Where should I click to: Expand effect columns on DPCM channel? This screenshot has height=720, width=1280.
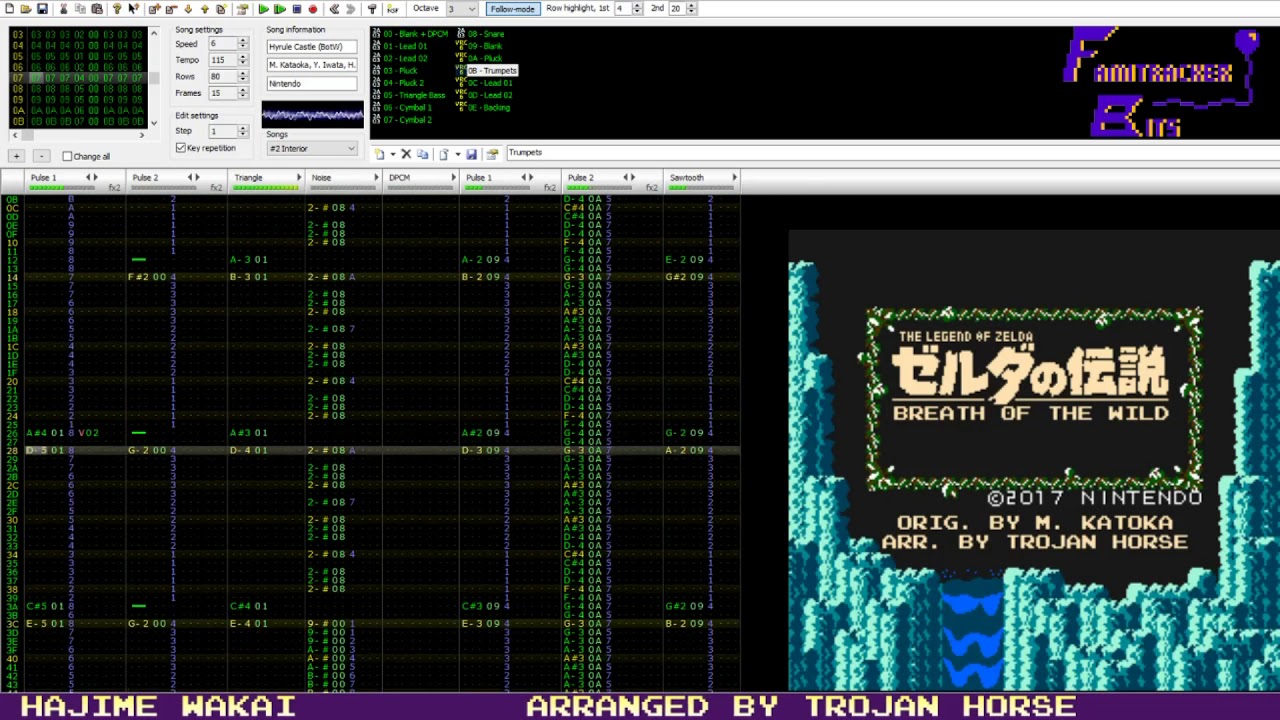(x=454, y=177)
